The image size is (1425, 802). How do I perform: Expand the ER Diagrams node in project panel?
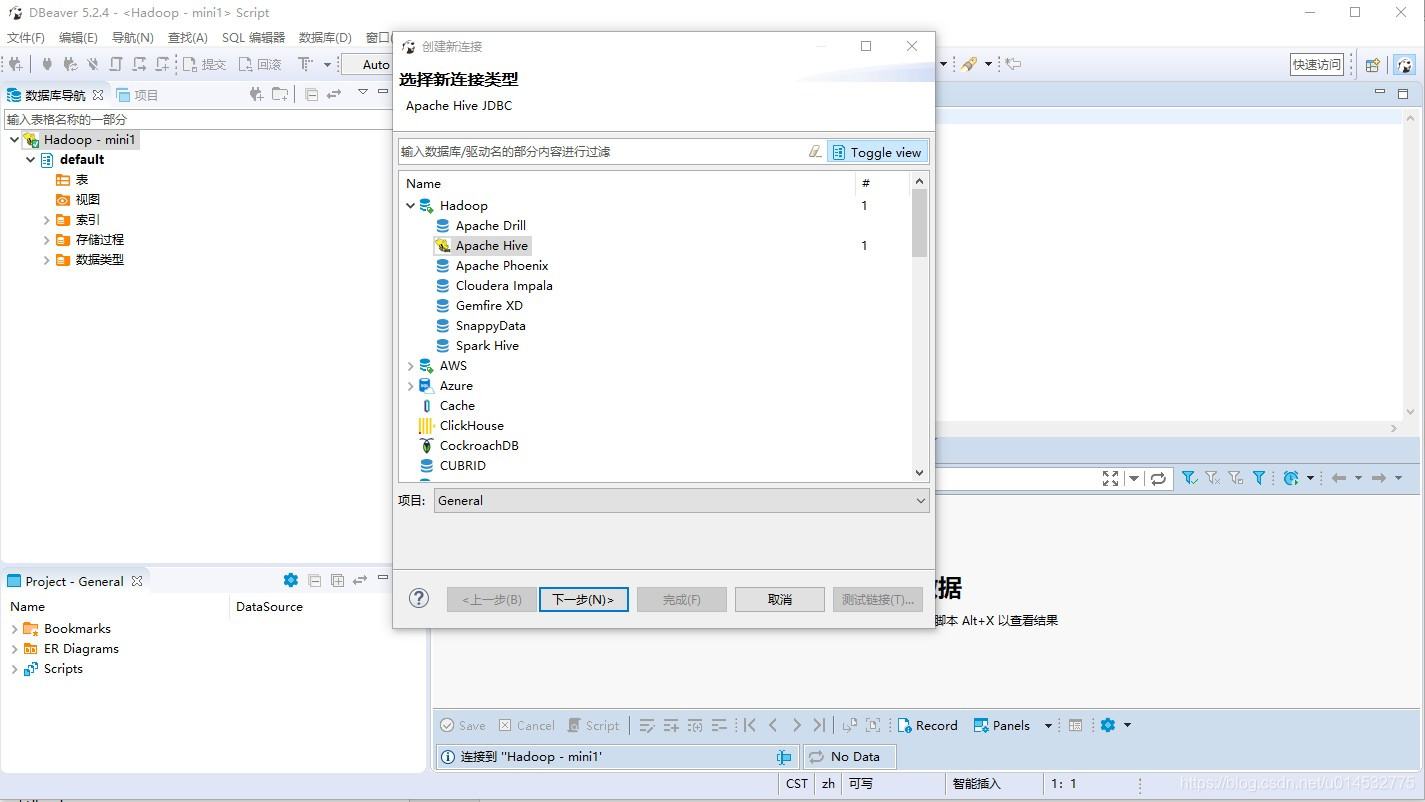(x=14, y=648)
